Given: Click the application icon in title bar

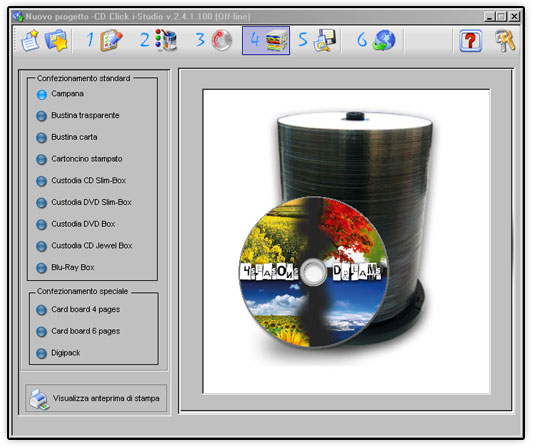Looking at the screenshot, I should click(x=18, y=16).
